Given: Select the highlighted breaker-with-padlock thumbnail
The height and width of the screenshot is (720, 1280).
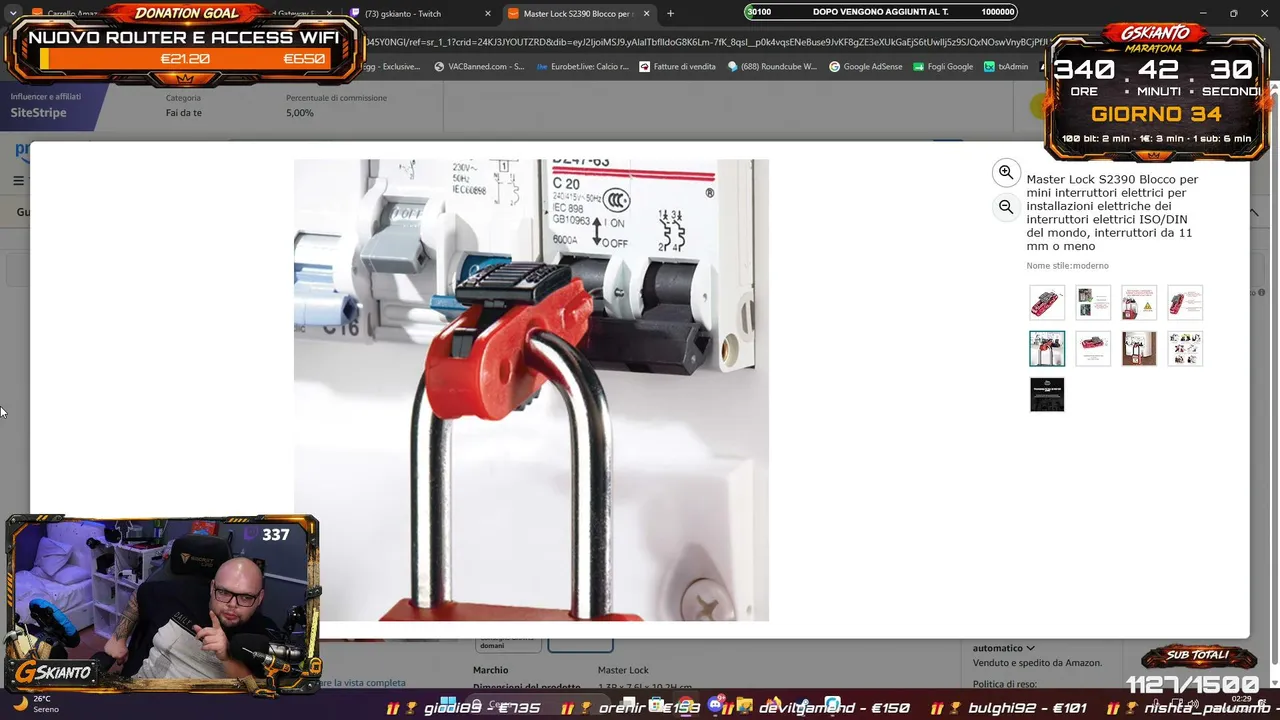Looking at the screenshot, I should pos(1047,348).
